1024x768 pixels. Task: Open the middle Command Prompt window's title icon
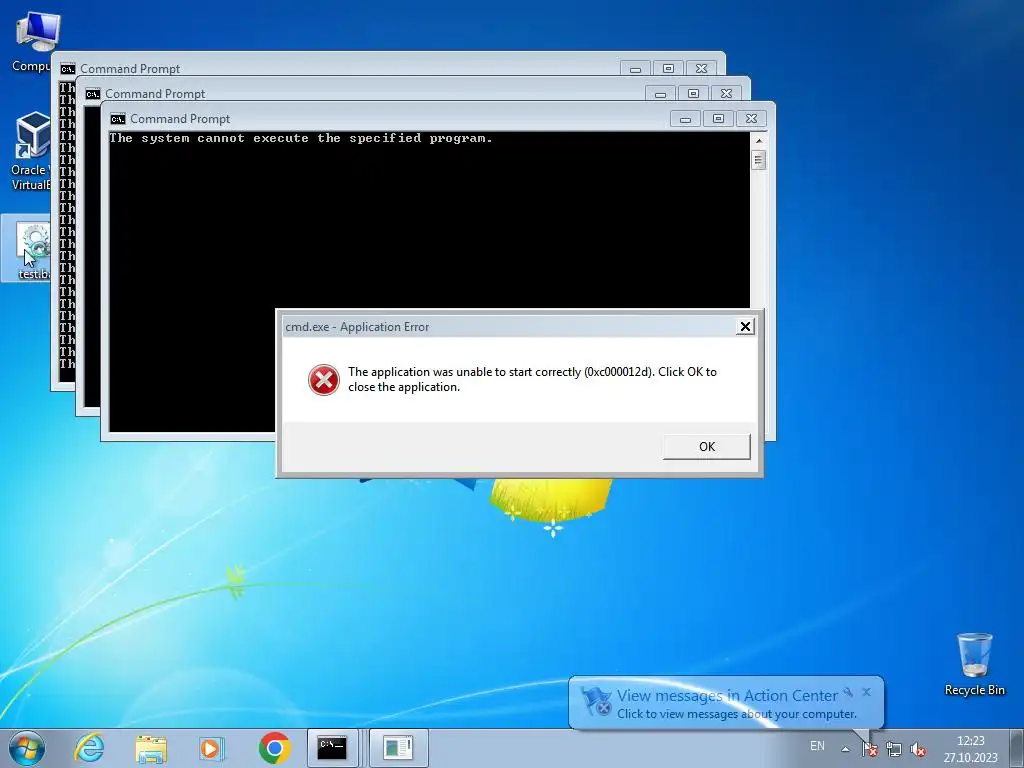coord(93,94)
